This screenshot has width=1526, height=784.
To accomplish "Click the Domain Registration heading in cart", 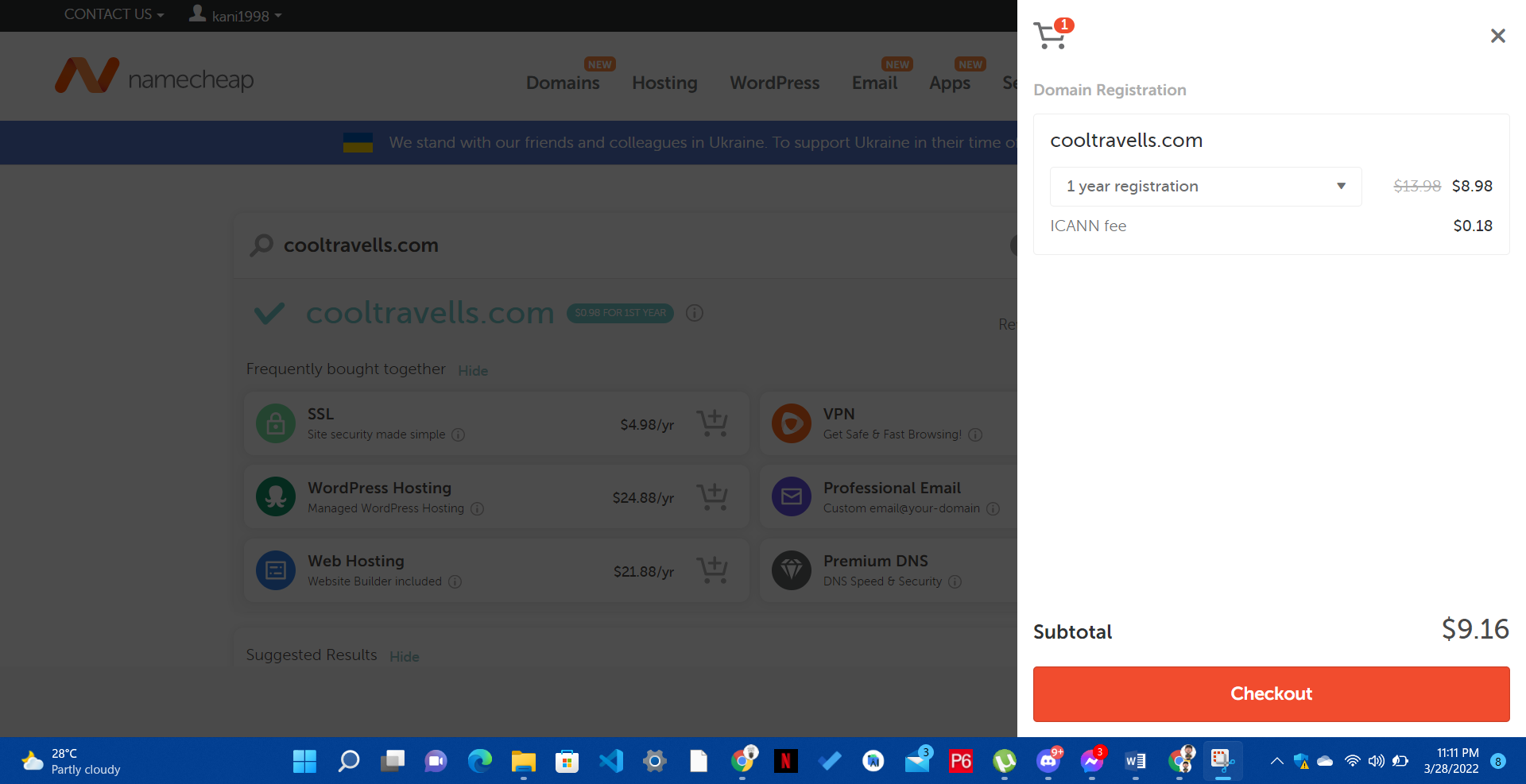I will [1110, 90].
